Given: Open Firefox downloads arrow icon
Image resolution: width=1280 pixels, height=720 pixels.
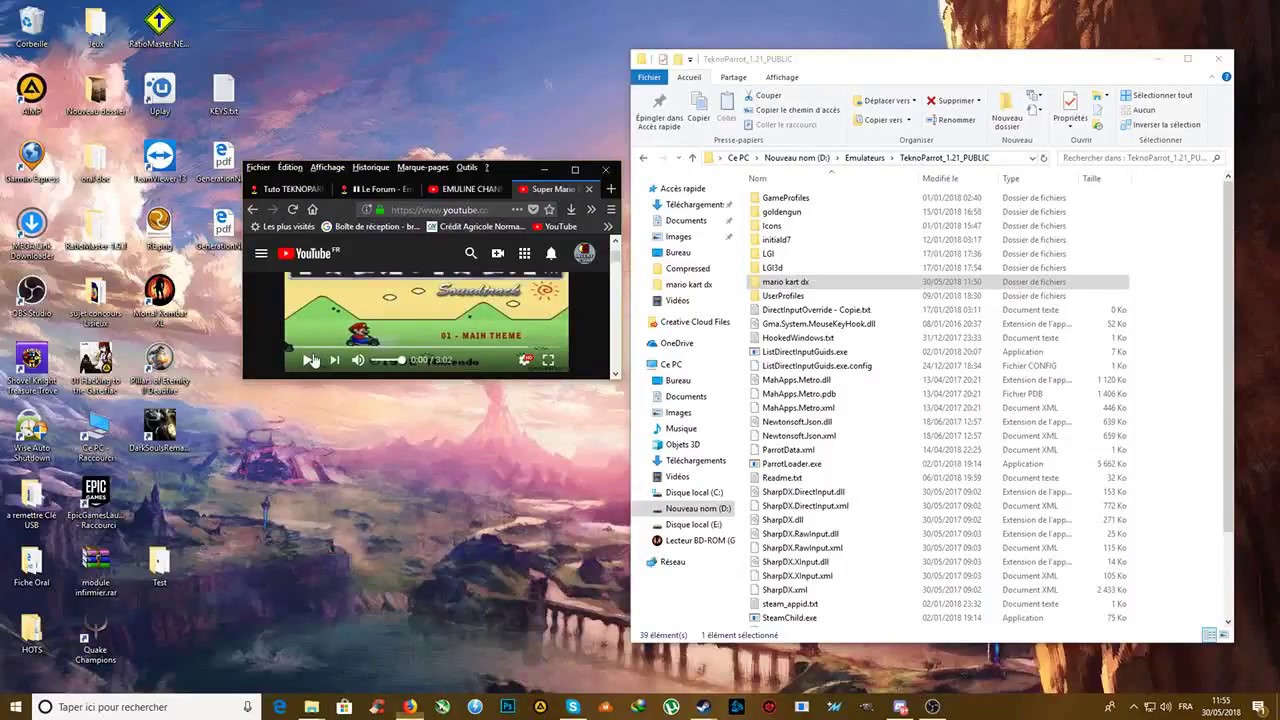Looking at the screenshot, I should [x=571, y=210].
